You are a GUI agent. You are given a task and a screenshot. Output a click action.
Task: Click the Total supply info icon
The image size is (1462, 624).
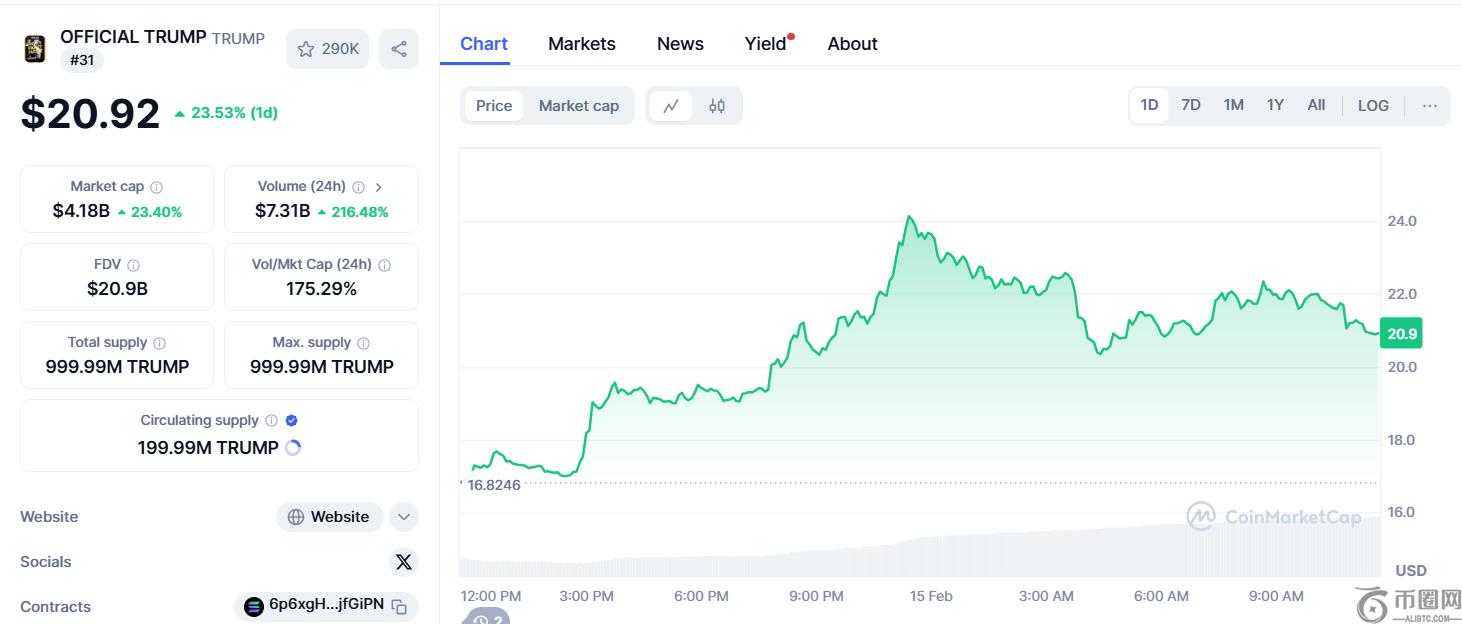point(159,343)
